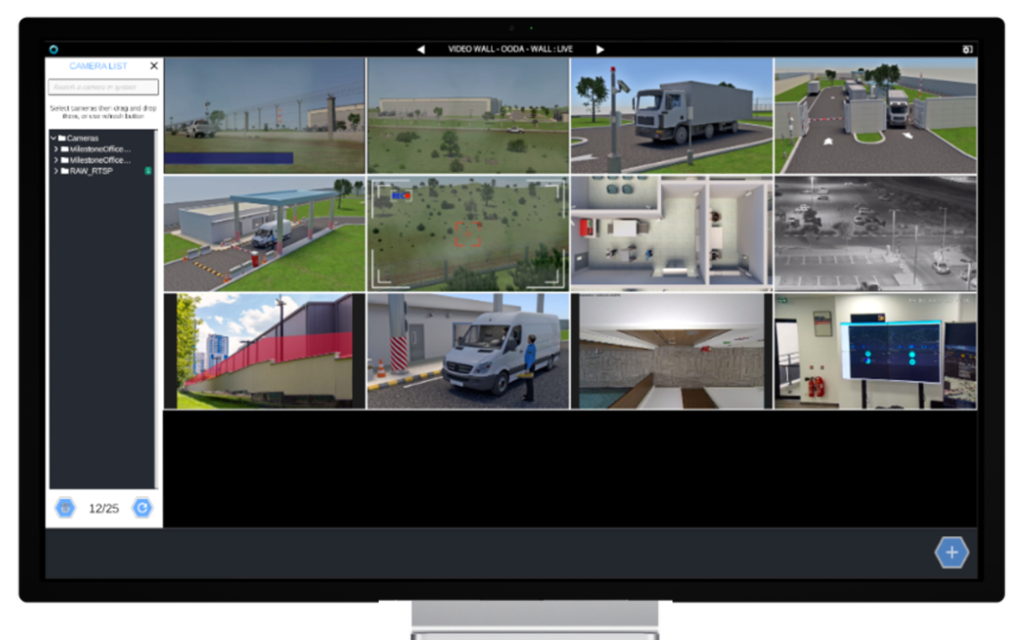The image size is (1024, 640).
Task: Collapse the Cameras root folder
Action: 53,138
